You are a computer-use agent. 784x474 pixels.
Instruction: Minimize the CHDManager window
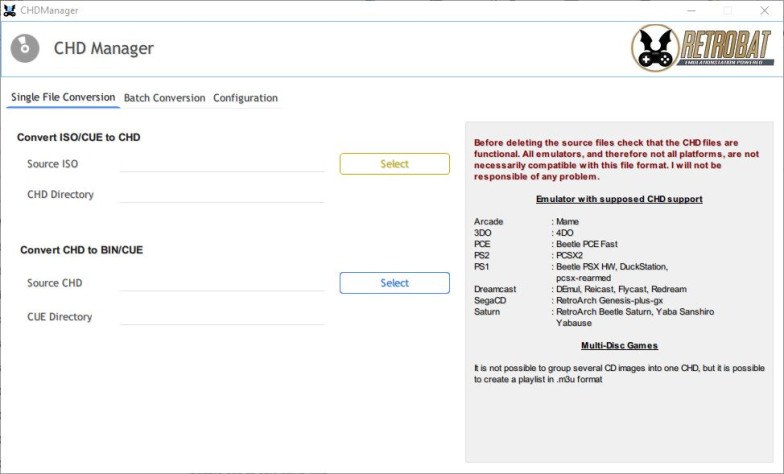pyautogui.click(x=691, y=10)
